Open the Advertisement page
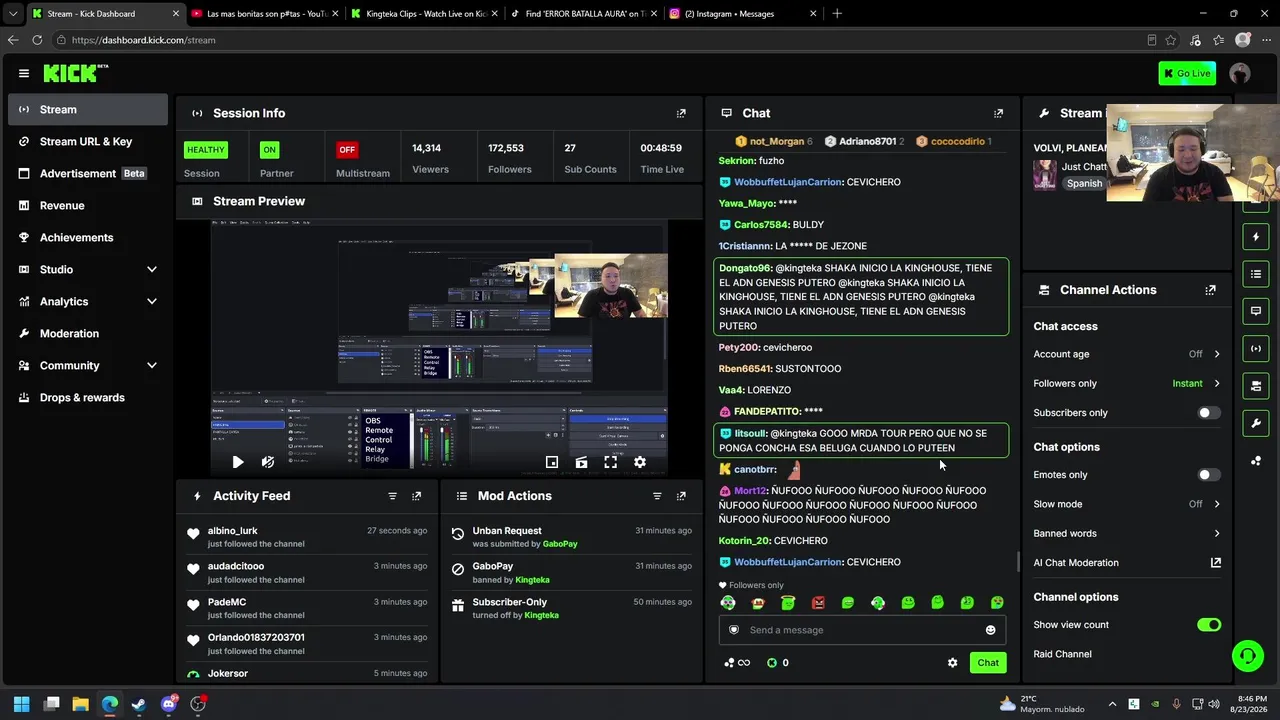Screen dimensions: 1280x720 coord(88,174)
